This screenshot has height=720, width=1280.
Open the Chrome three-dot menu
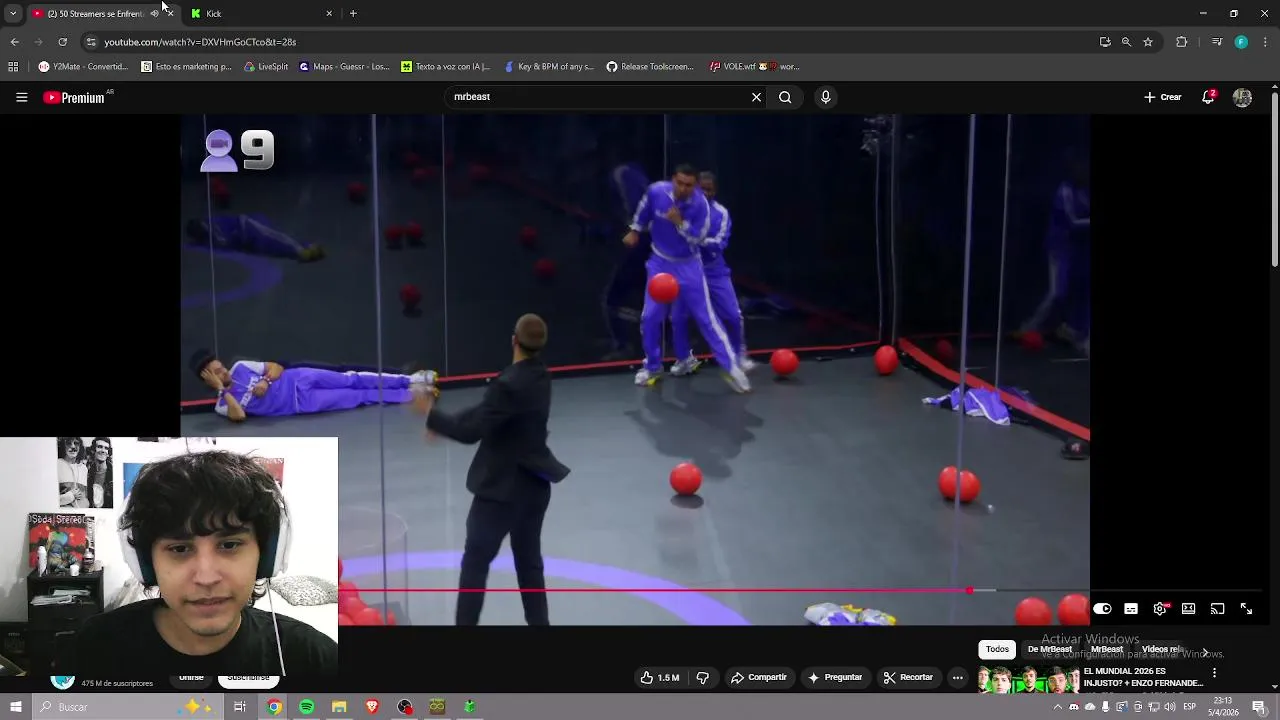[x=1266, y=42]
